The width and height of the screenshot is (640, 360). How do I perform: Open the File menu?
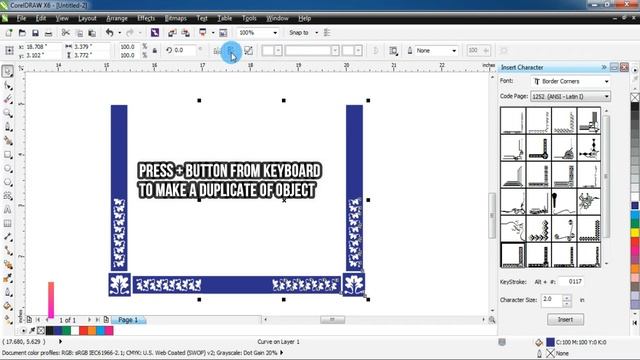coord(21,18)
